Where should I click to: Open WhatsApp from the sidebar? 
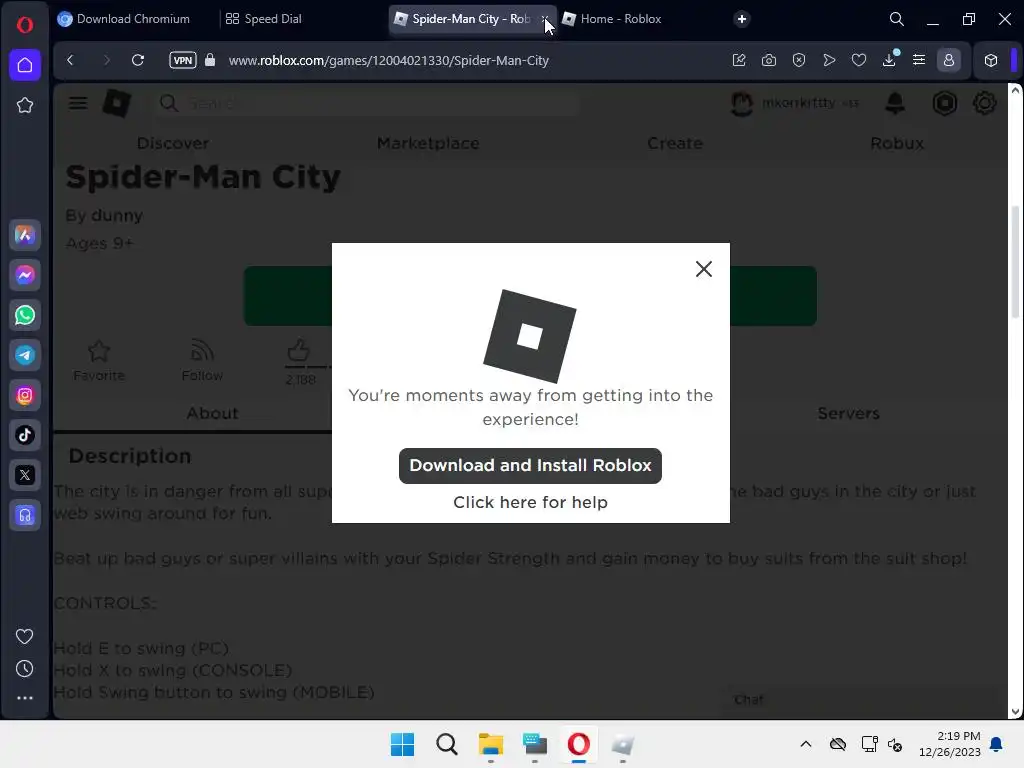point(25,315)
